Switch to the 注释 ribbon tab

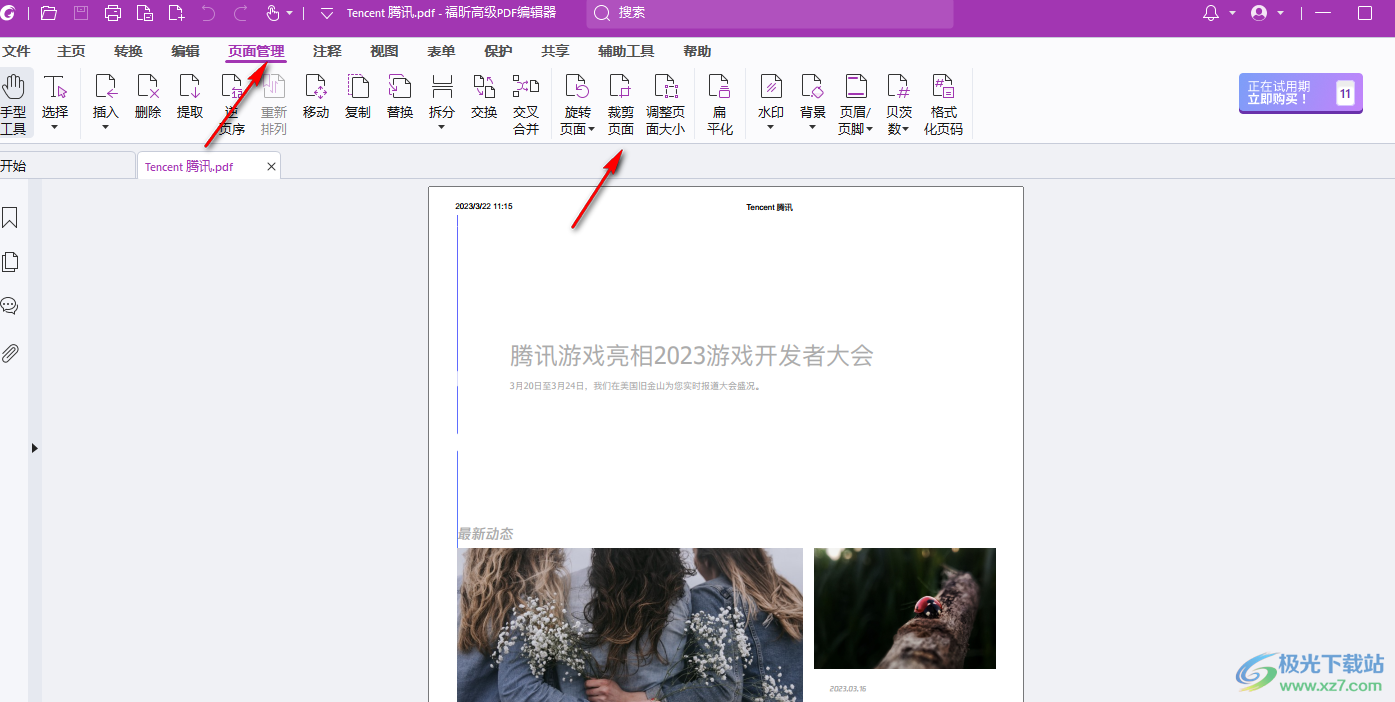click(x=327, y=51)
